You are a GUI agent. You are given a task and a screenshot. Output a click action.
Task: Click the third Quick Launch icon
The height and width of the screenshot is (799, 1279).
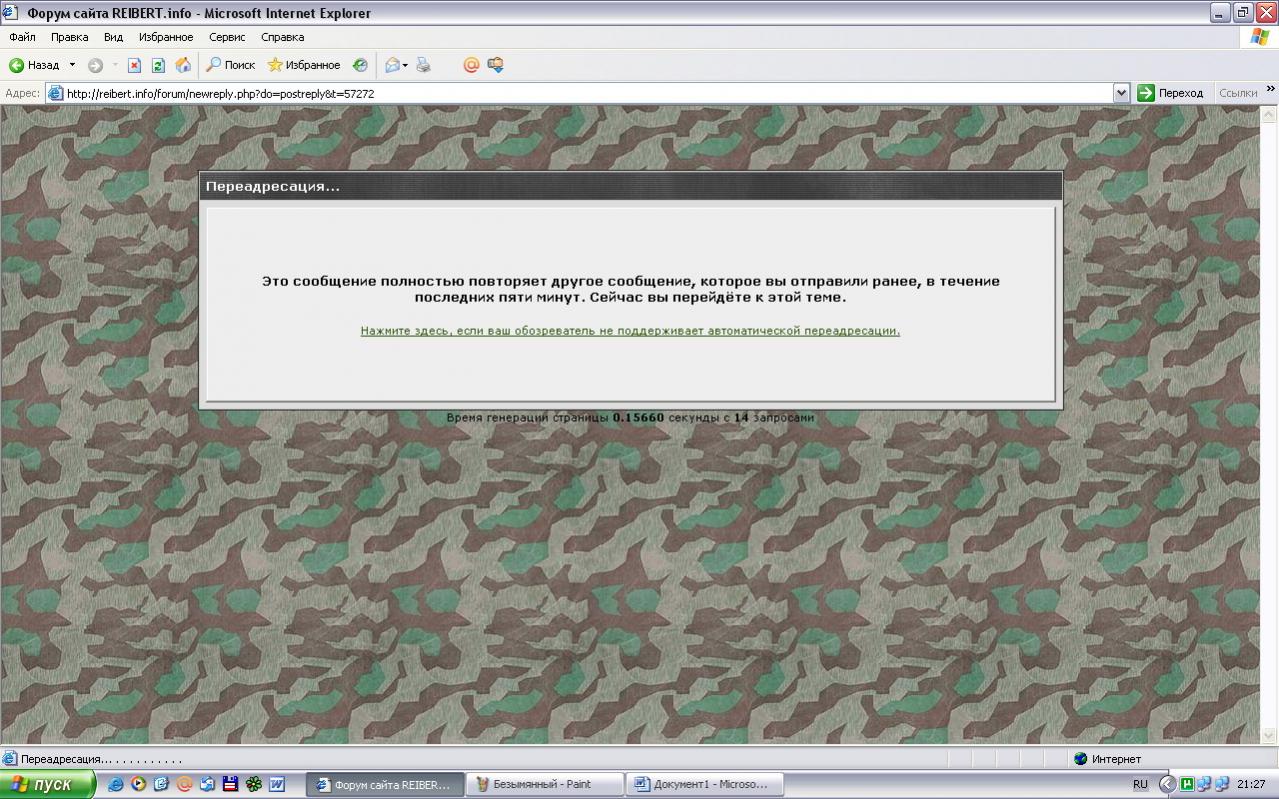(x=161, y=785)
